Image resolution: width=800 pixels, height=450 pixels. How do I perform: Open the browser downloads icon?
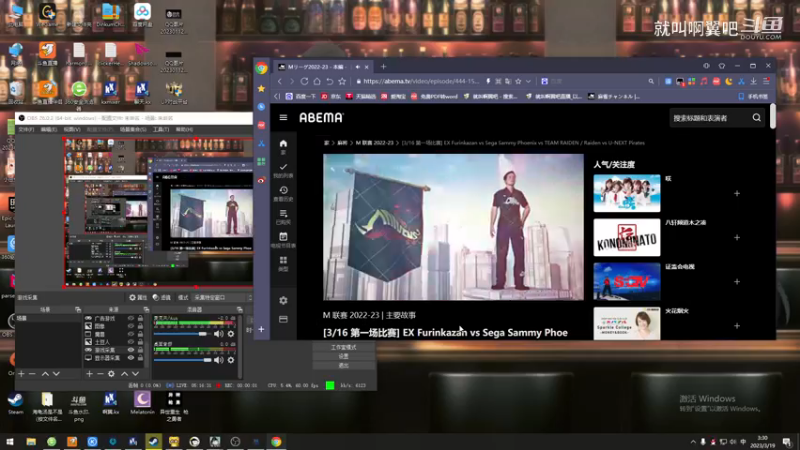754,81
